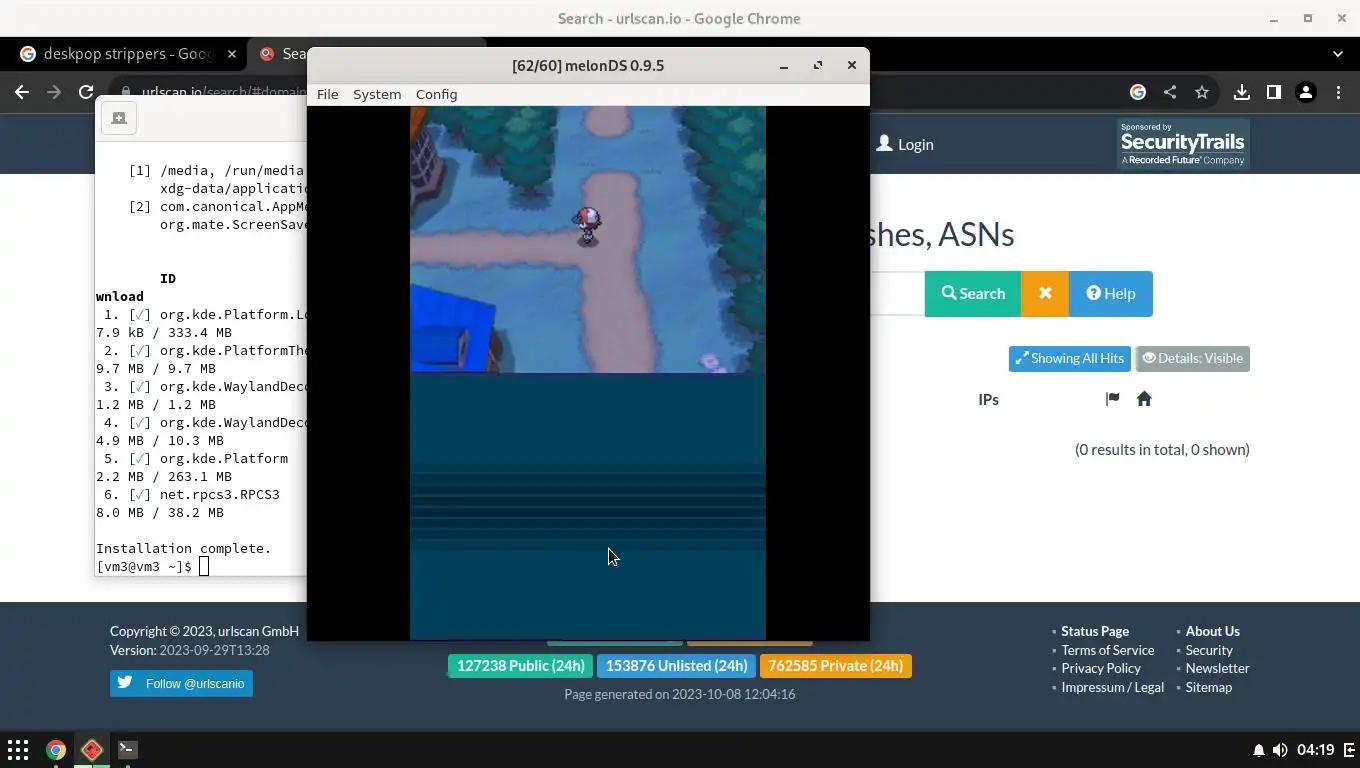This screenshot has height=768, width=1360.
Task: Click the volume speaker icon in the tray
Action: click(x=1280, y=750)
